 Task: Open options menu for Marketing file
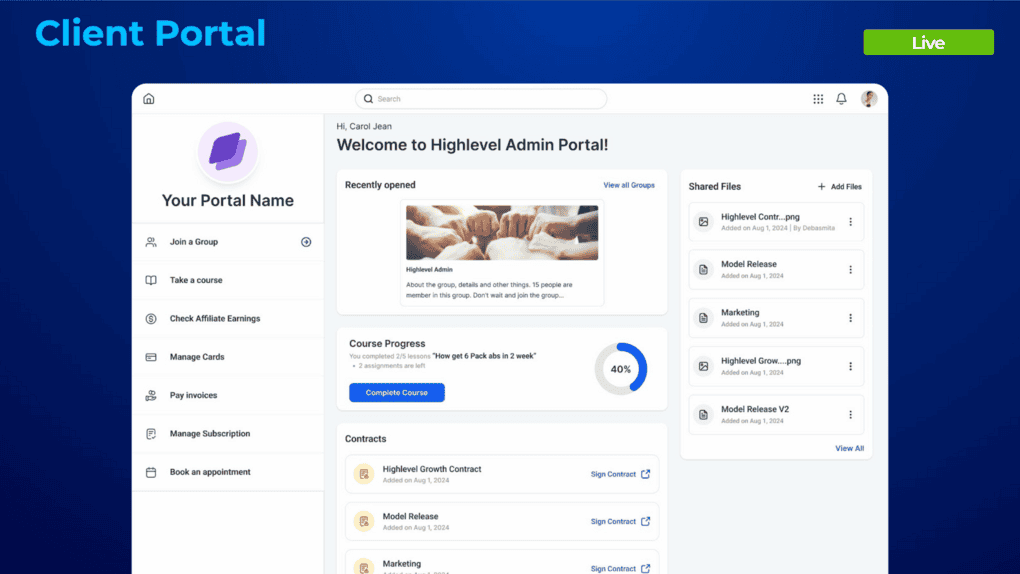coord(850,318)
